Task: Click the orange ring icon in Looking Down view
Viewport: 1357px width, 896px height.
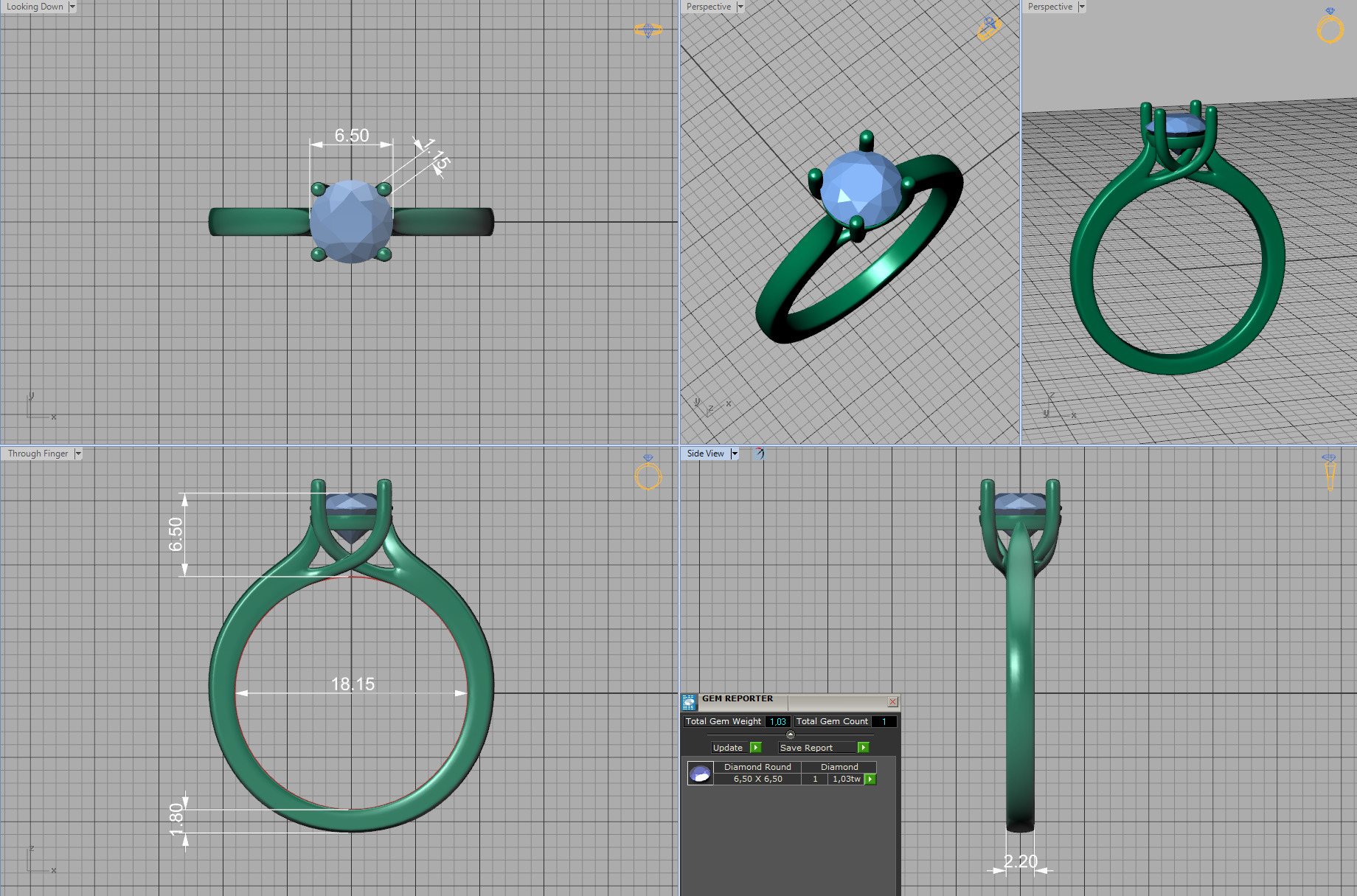Action: (648, 29)
